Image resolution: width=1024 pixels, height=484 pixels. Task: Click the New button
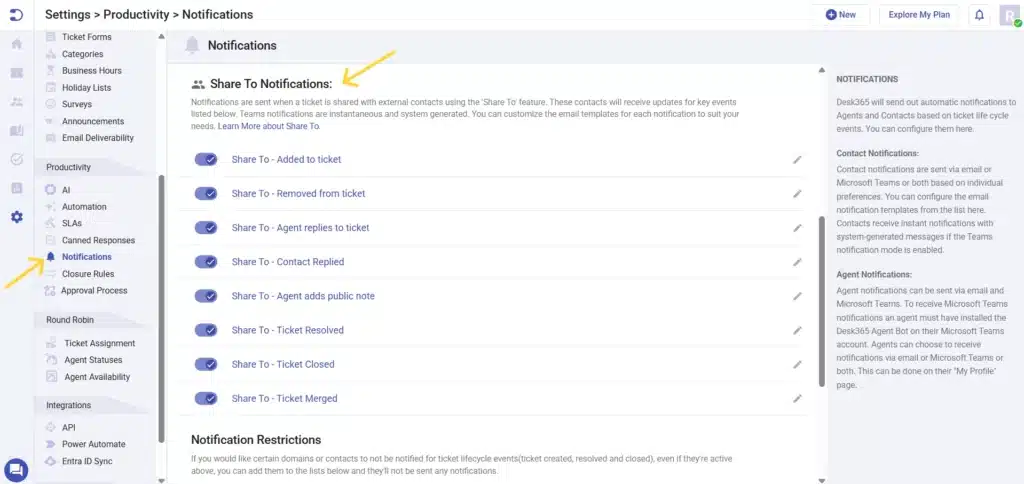click(x=841, y=15)
